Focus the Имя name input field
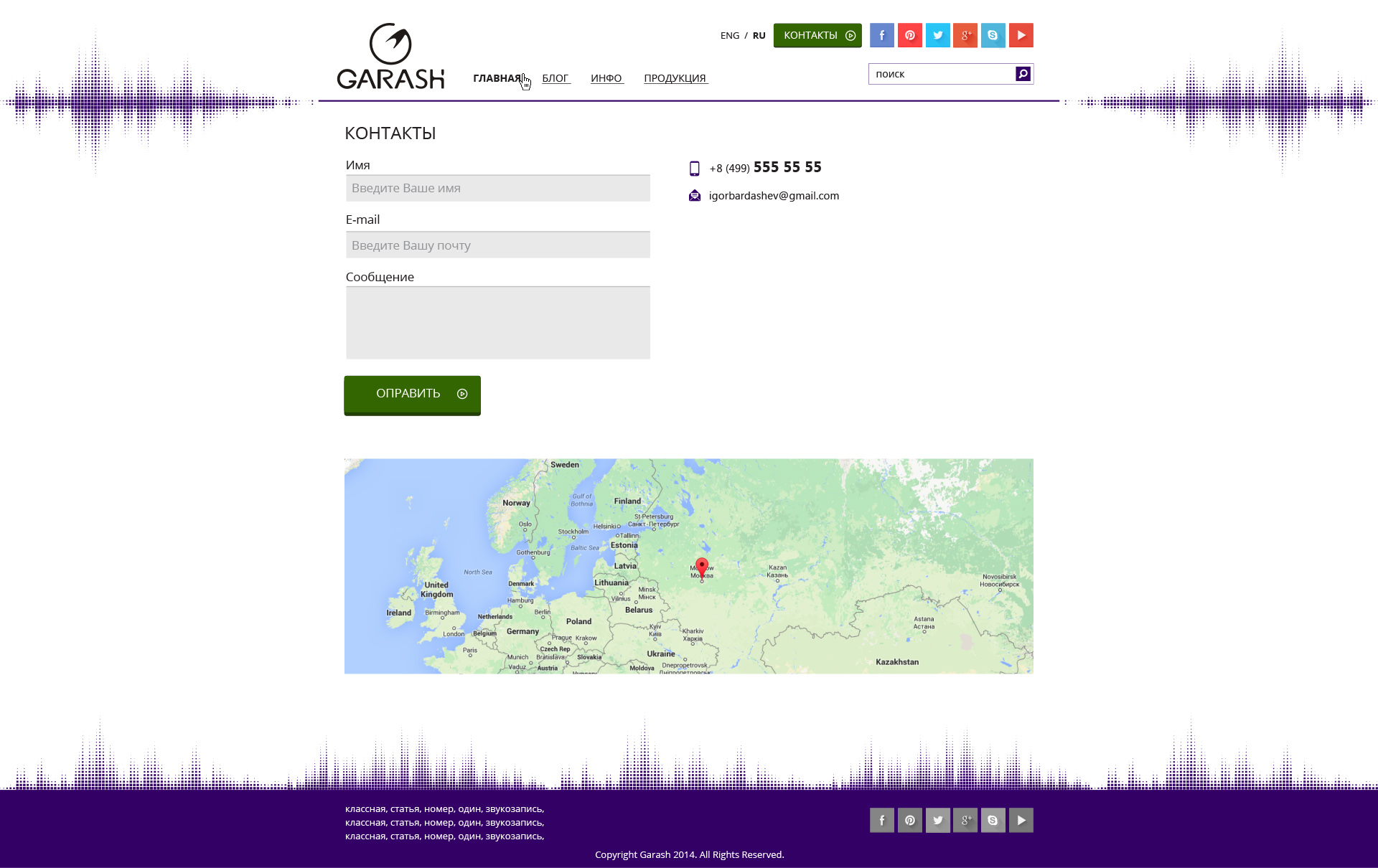This screenshot has width=1378, height=868. (498, 188)
